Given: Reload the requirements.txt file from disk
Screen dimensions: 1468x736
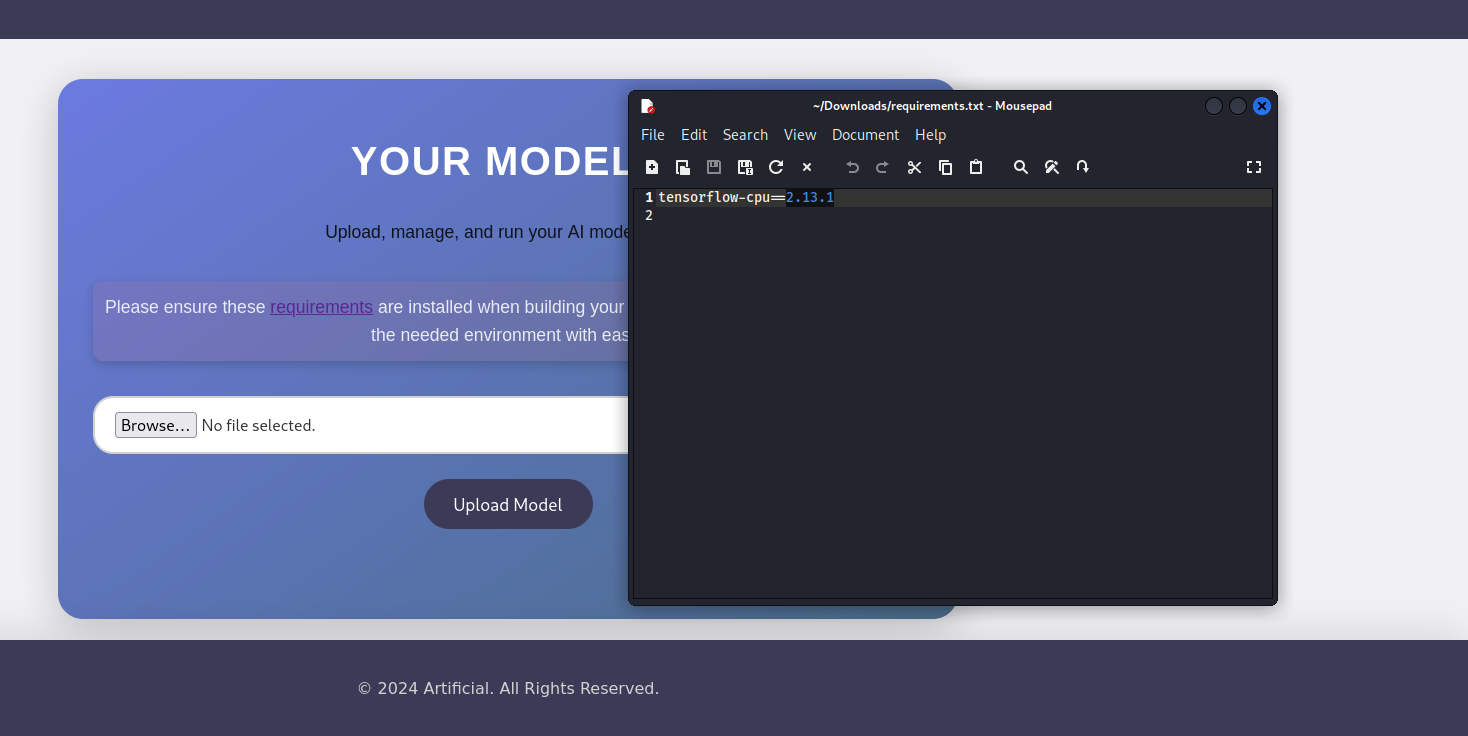Looking at the screenshot, I should [776, 168].
